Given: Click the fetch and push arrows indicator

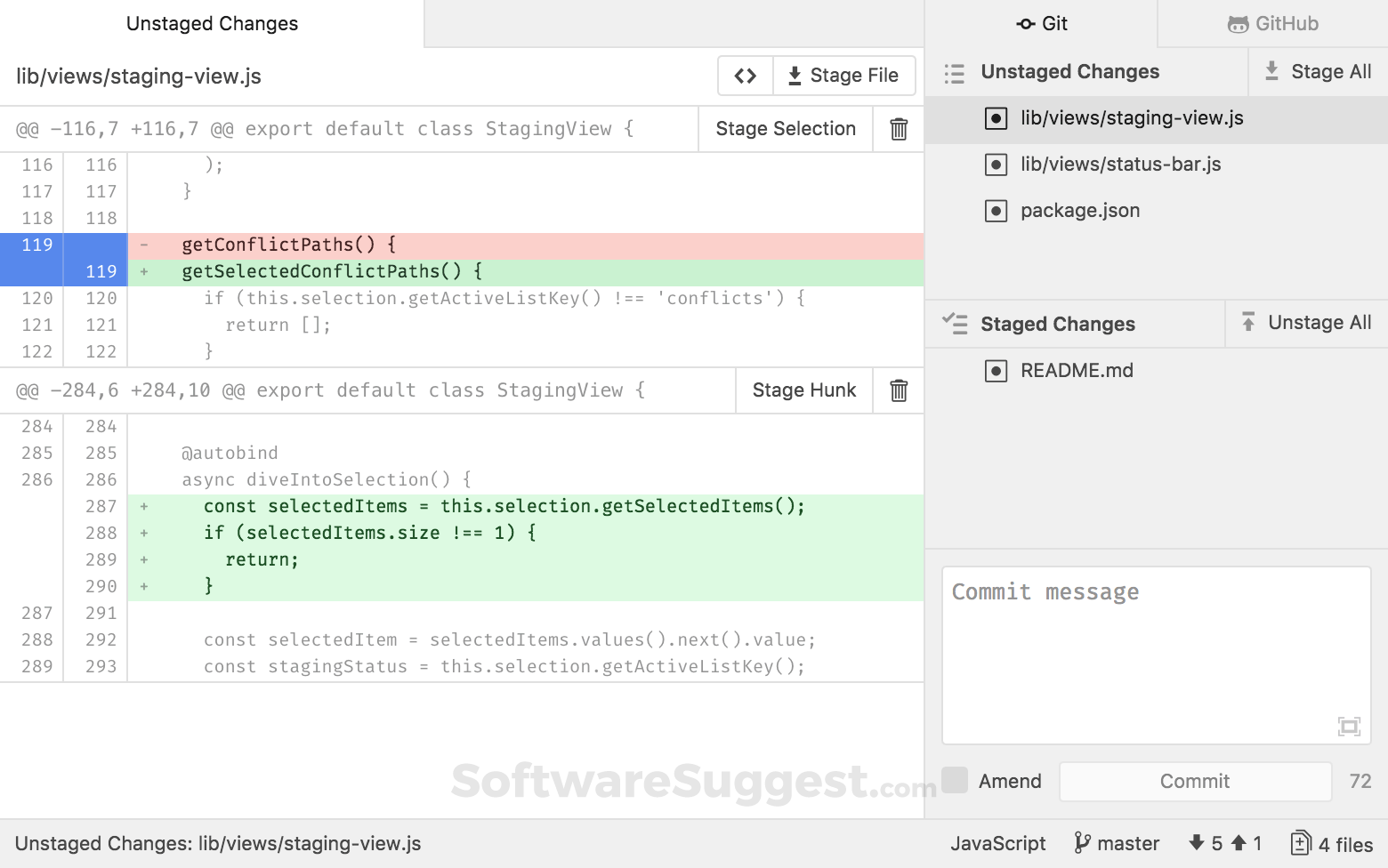Looking at the screenshot, I should tap(1224, 843).
